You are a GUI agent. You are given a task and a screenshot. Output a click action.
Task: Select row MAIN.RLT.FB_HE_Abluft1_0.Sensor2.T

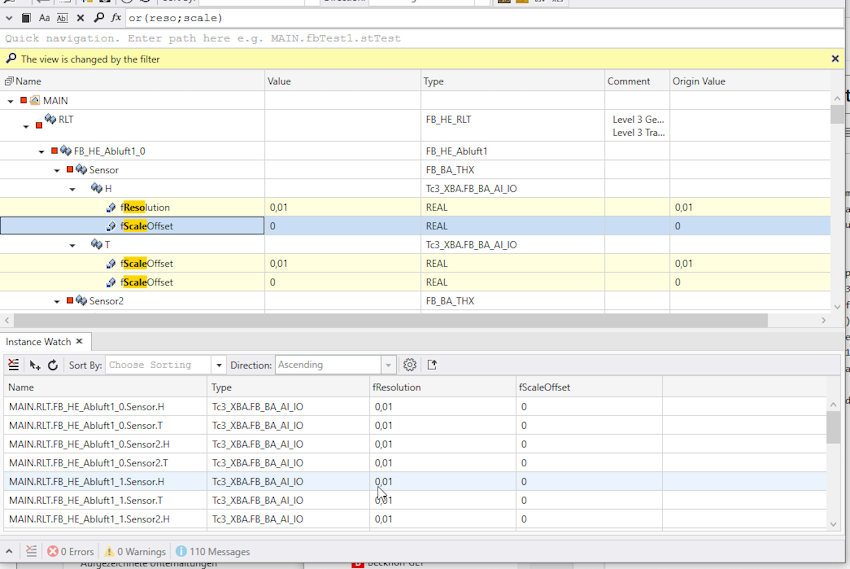(415, 463)
